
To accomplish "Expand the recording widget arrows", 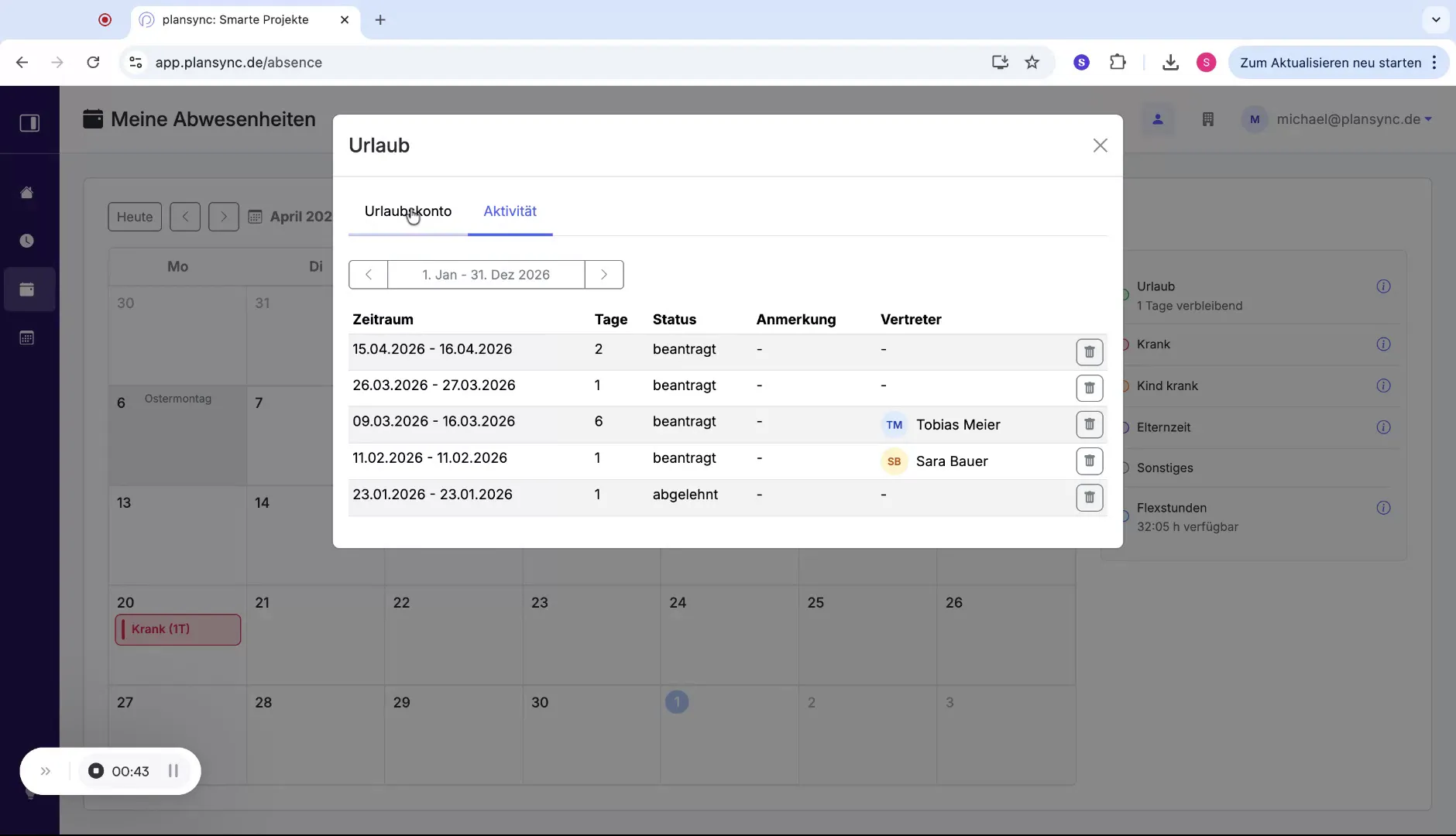I will tap(46, 771).
